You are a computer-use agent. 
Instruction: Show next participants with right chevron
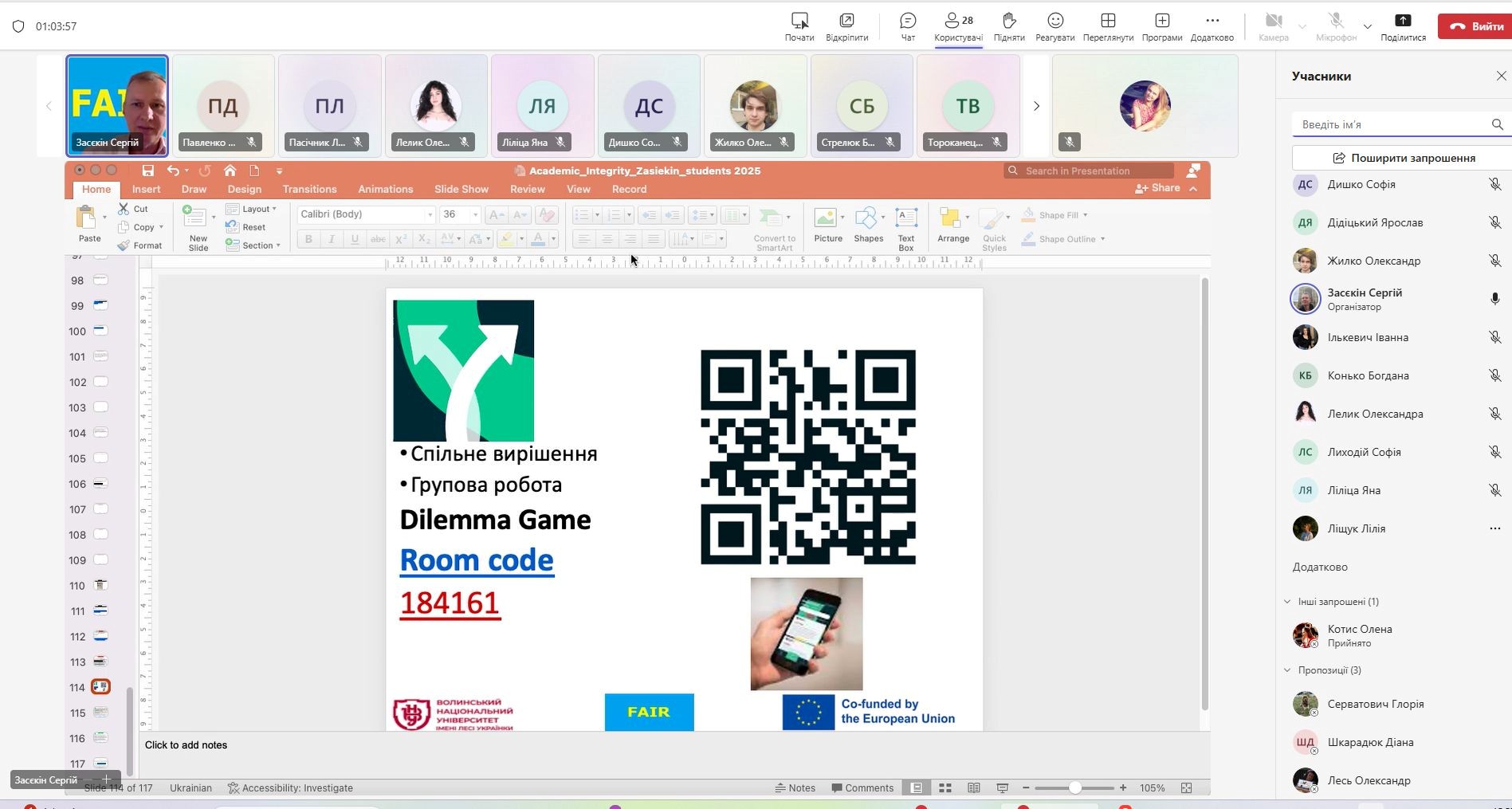tap(1036, 106)
